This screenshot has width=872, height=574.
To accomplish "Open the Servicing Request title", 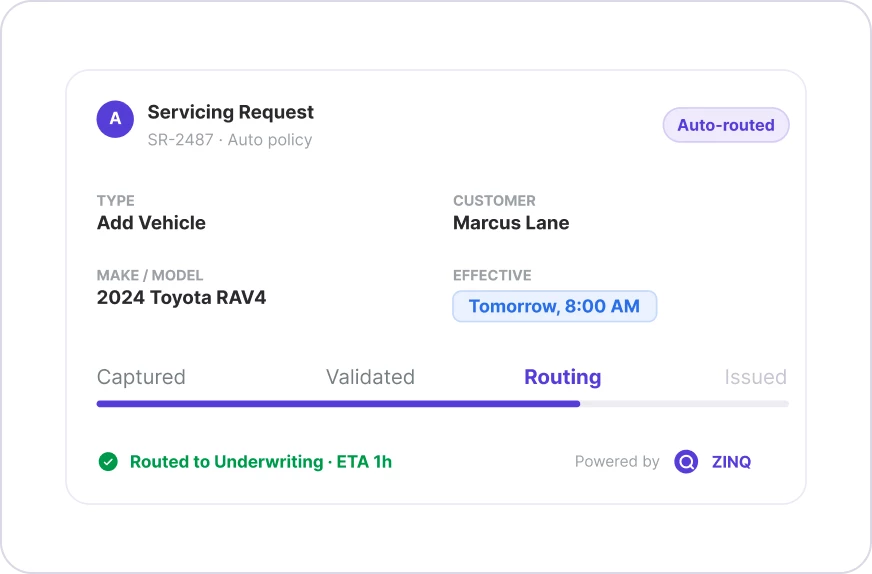I will 230,112.
